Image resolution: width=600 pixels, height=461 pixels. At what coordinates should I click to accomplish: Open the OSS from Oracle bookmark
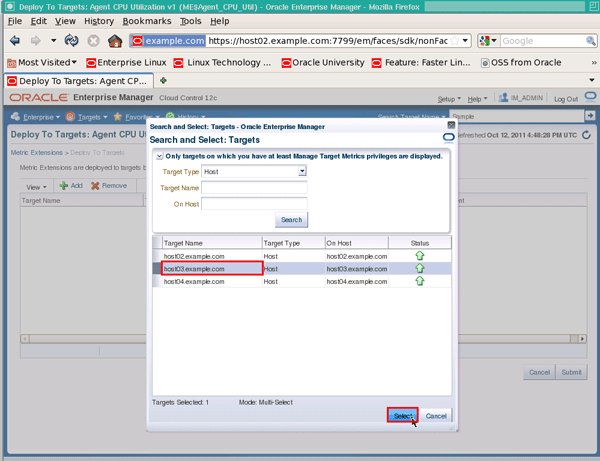tap(521, 62)
